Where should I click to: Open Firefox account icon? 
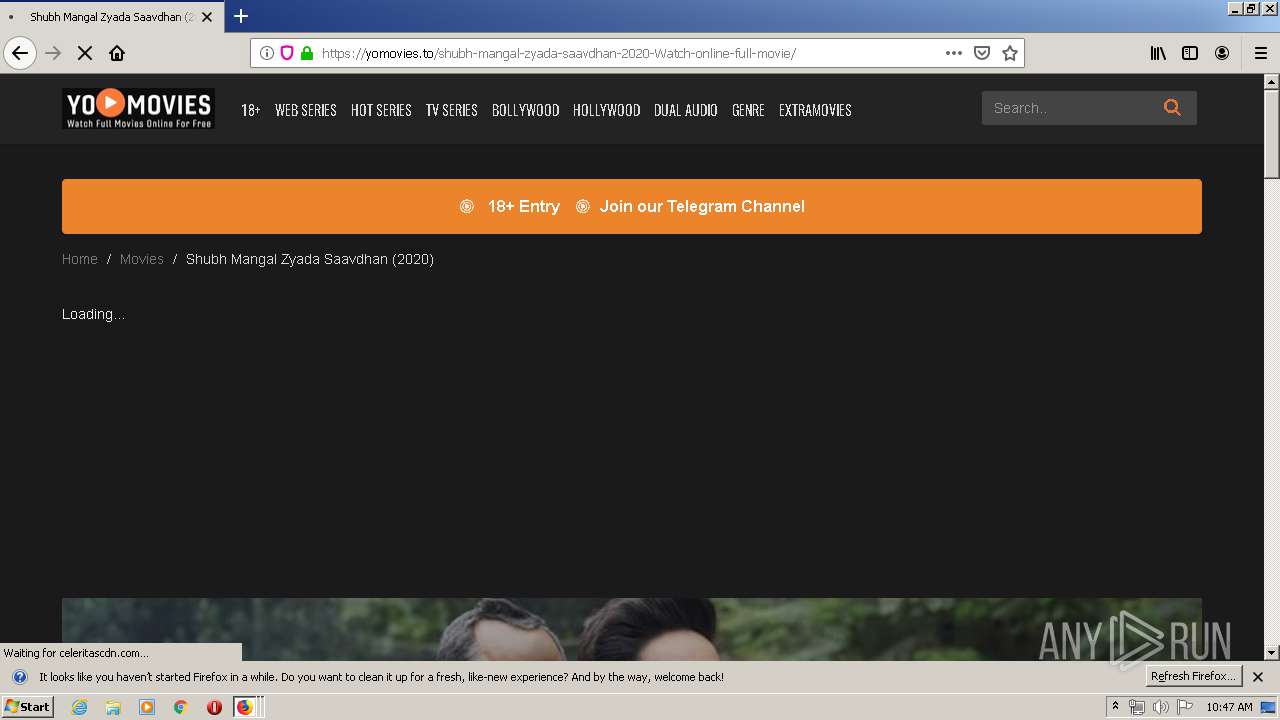tap(1222, 53)
